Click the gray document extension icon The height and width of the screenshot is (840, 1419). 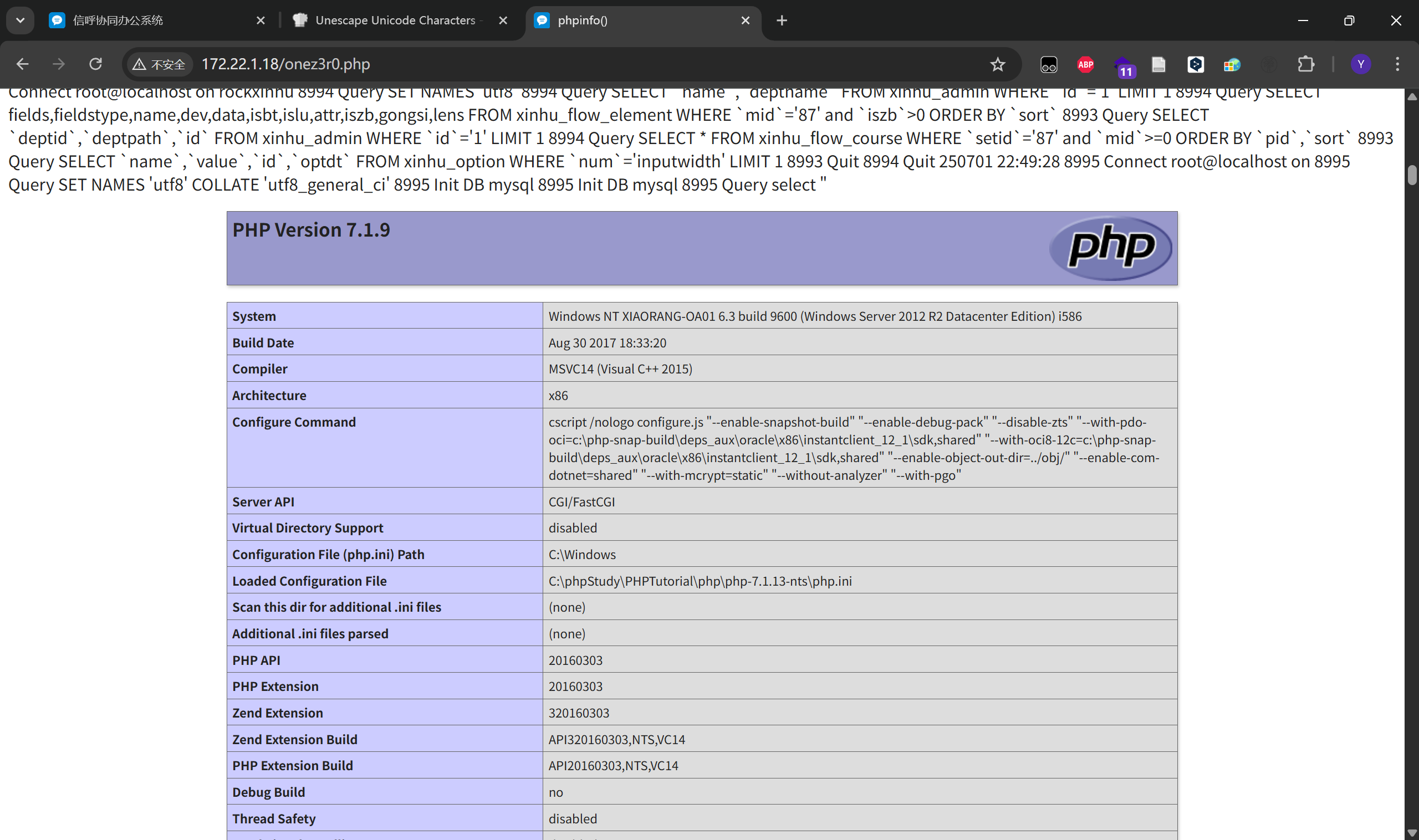pos(1158,64)
